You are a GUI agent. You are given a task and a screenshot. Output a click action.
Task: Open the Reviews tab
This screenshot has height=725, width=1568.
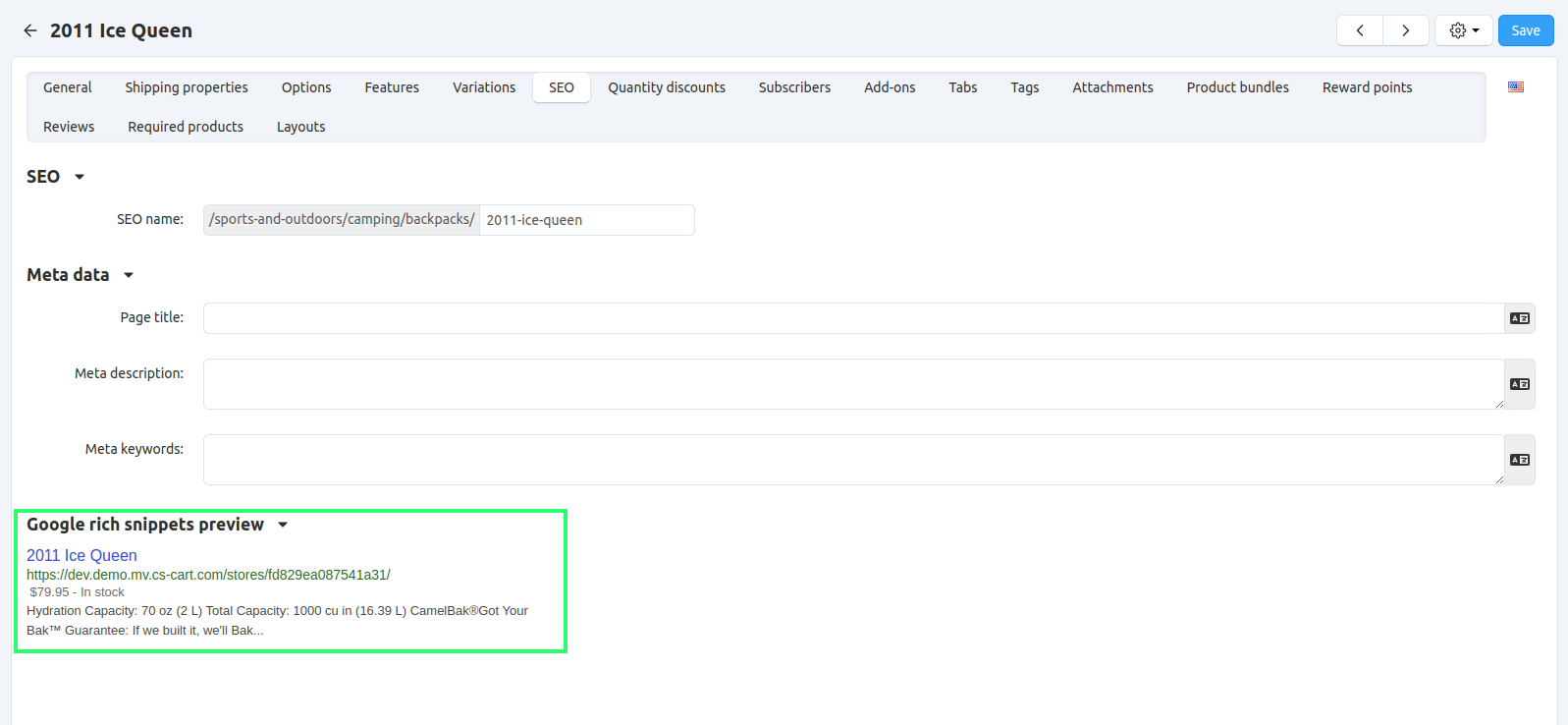[69, 127]
